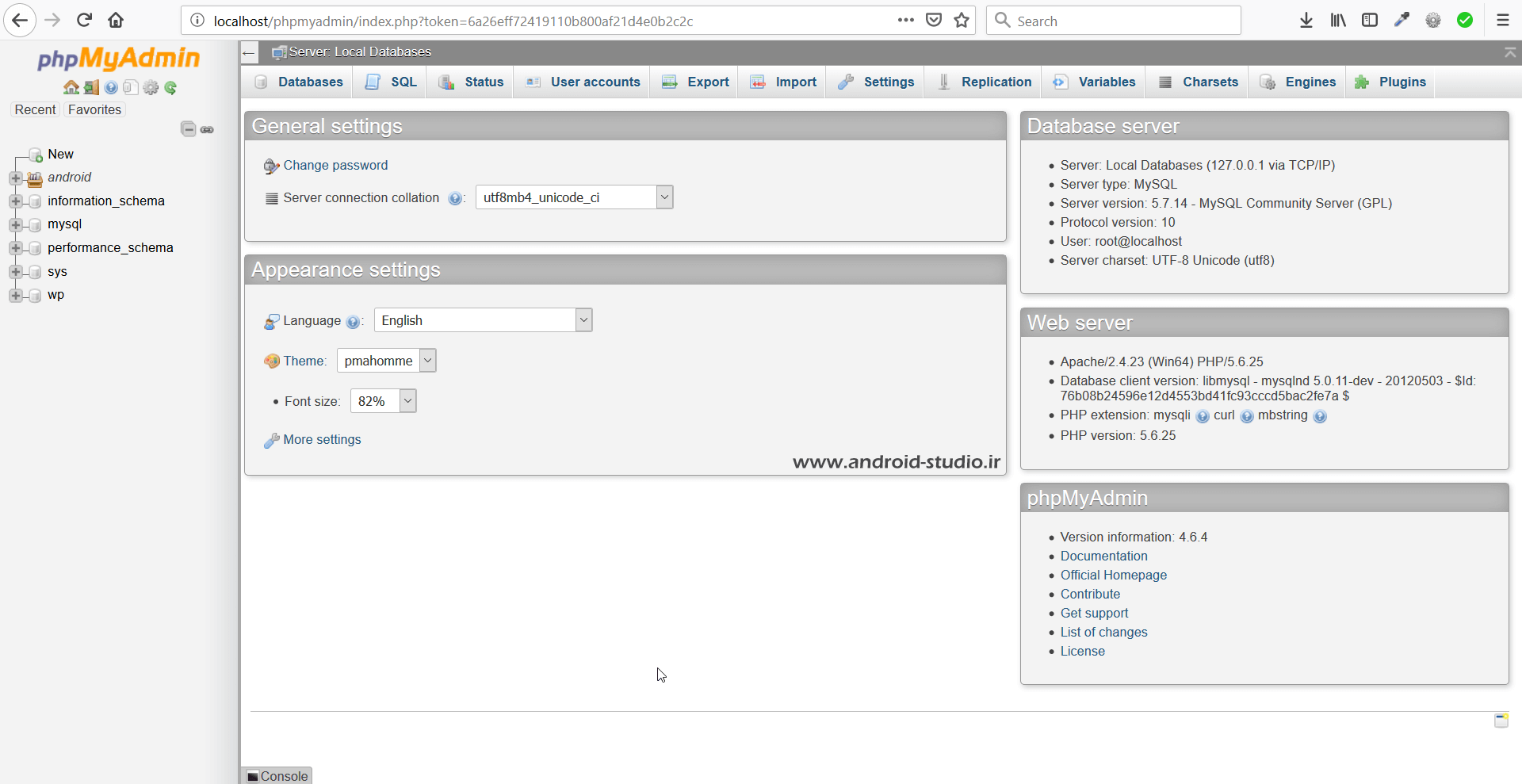Screen dimensions: 1522x784
Task: Open help icon next to mysqli extension
Action: click(1203, 416)
